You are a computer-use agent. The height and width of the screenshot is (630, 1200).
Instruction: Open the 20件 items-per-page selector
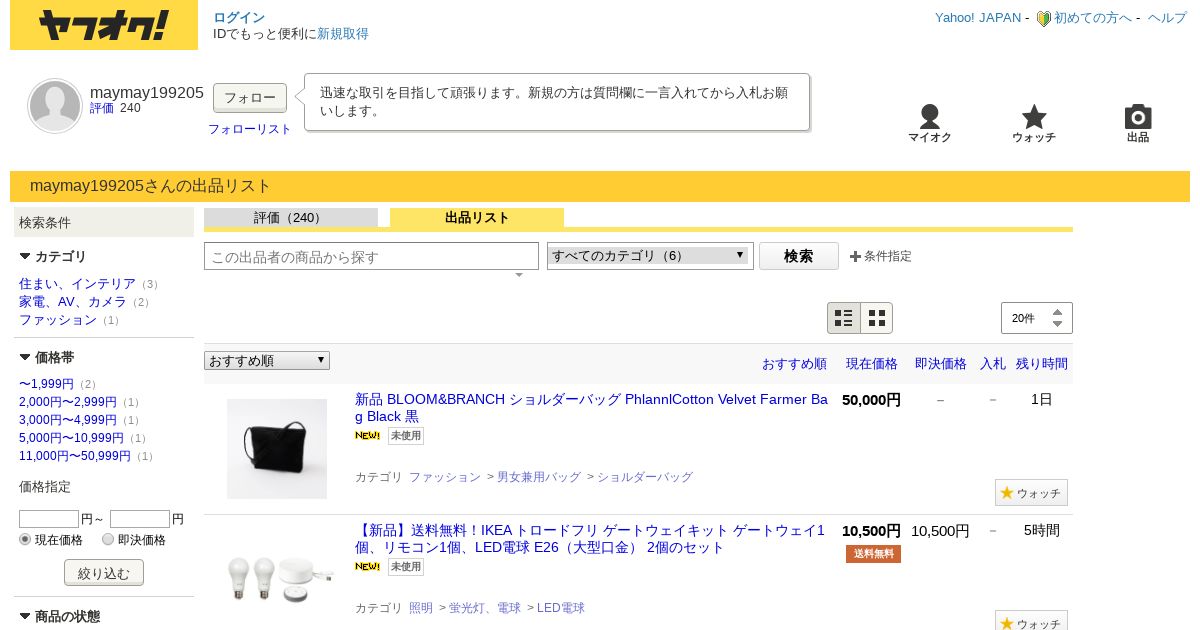tap(1037, 318)
